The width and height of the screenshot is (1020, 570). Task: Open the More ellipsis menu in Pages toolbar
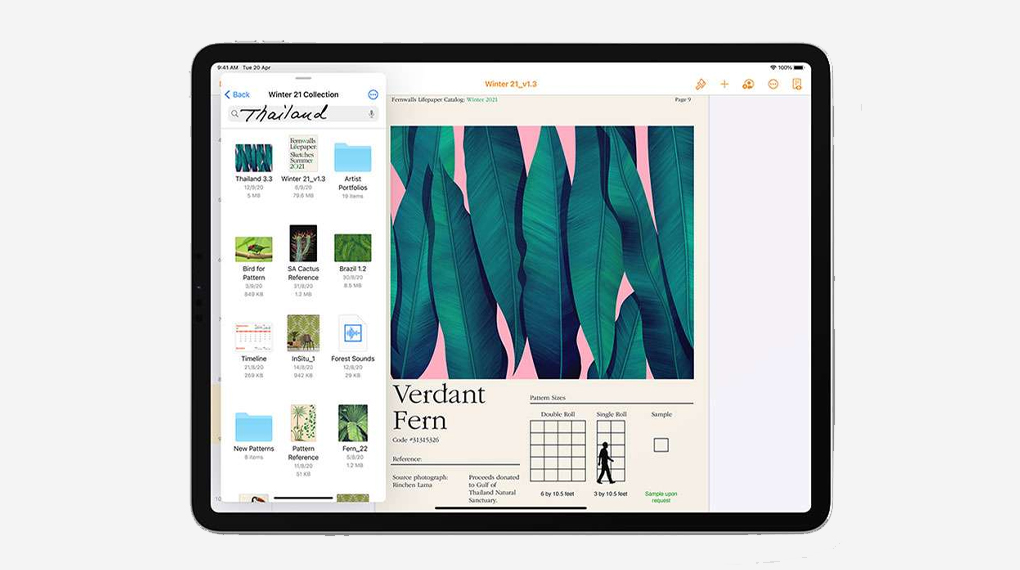773,84
